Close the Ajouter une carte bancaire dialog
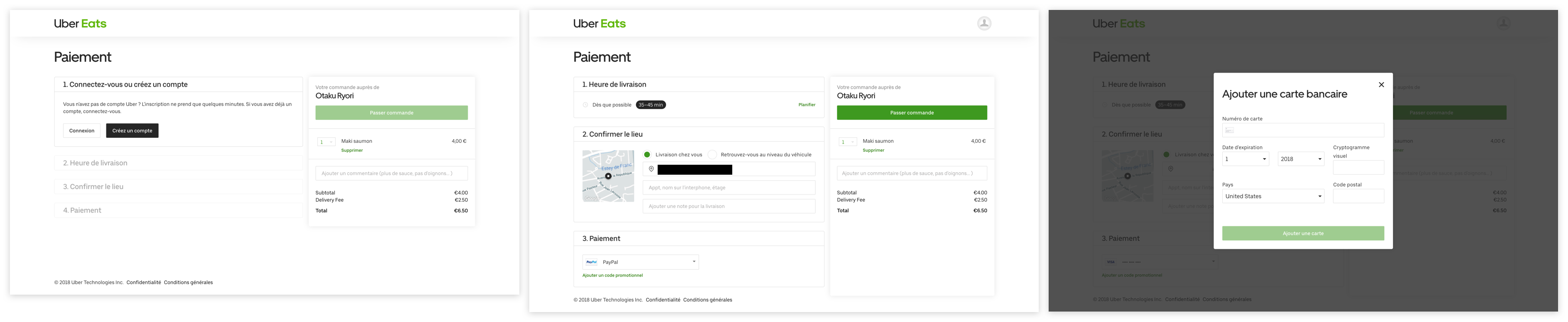Viewport: 1568px width, 322px height. [x=1381, y=85]
